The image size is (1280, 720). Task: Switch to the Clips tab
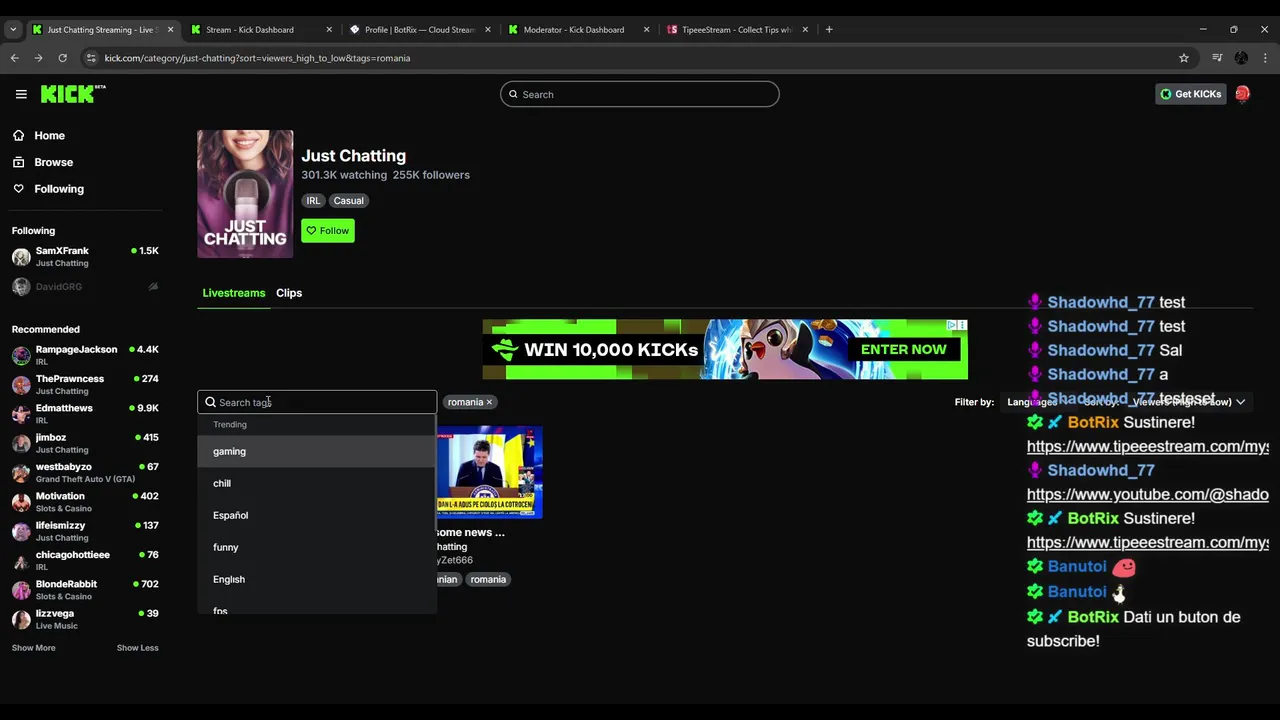click(289, 293)
